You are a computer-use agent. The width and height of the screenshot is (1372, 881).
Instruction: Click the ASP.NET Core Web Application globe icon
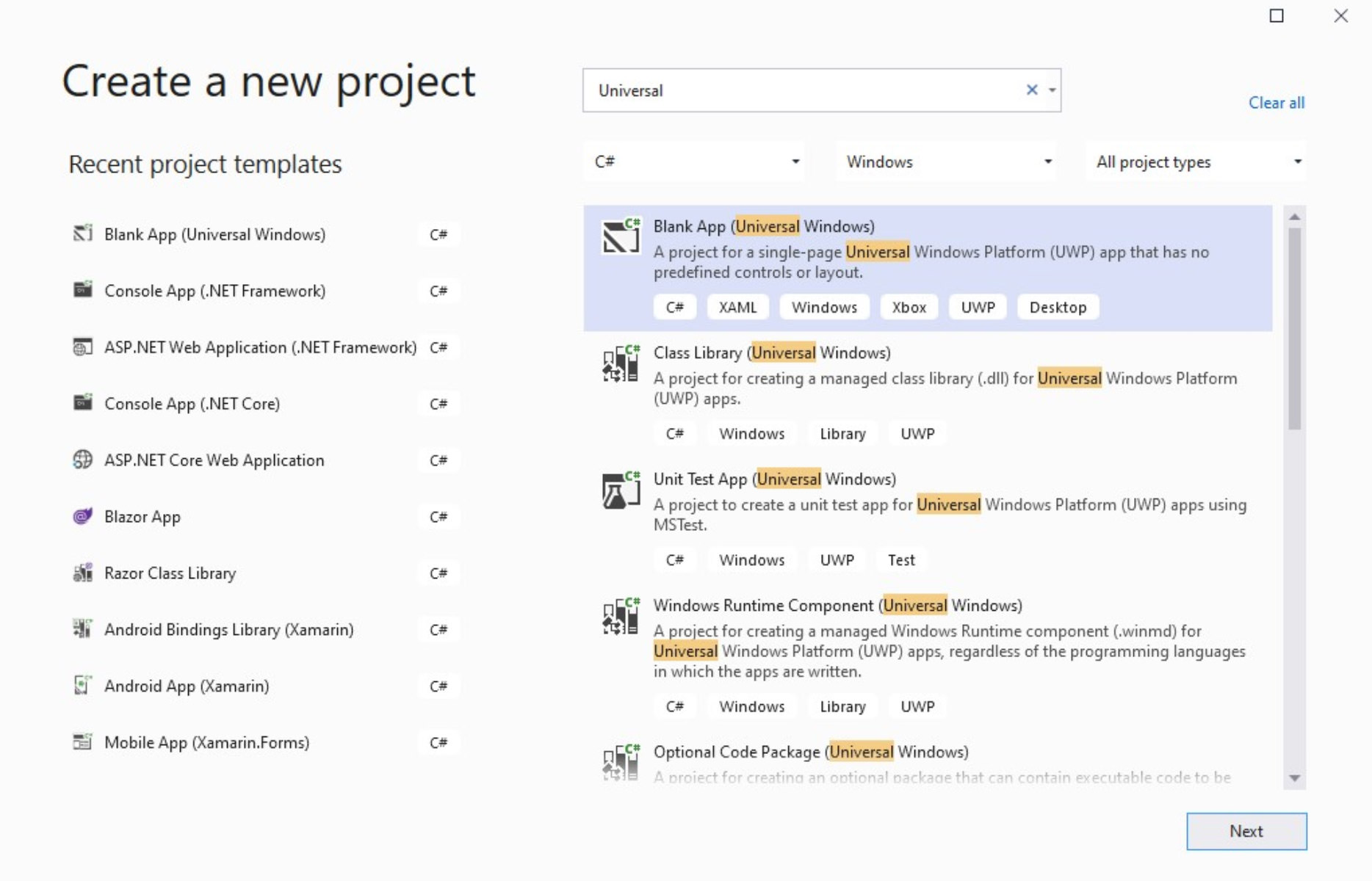tap(83, 460)
